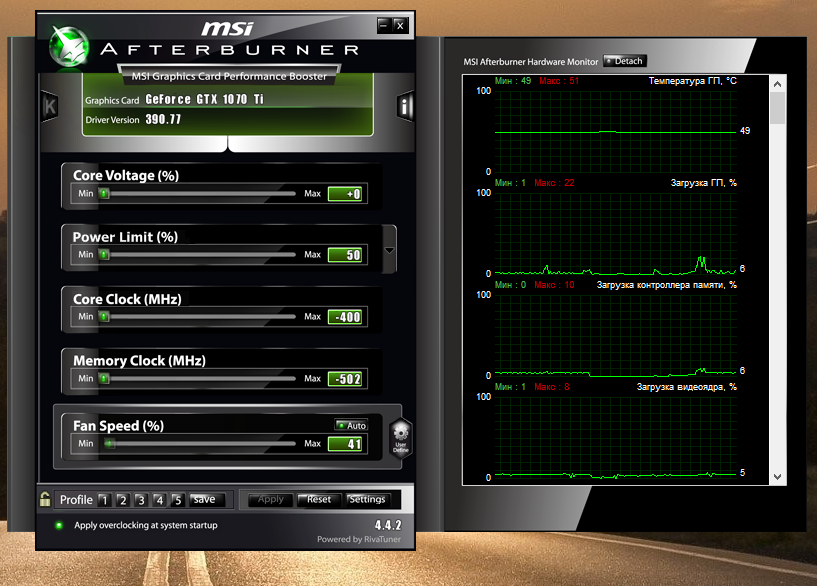
Task: Click the Загрузка контроллера памяти graph
Action: pos(615,335)
